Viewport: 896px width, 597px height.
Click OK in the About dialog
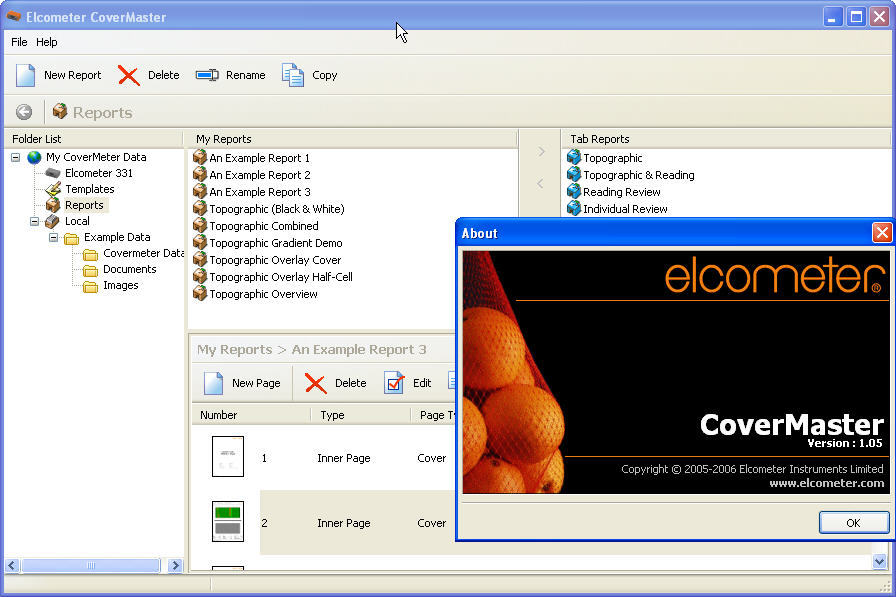click(x=854, y=523)
